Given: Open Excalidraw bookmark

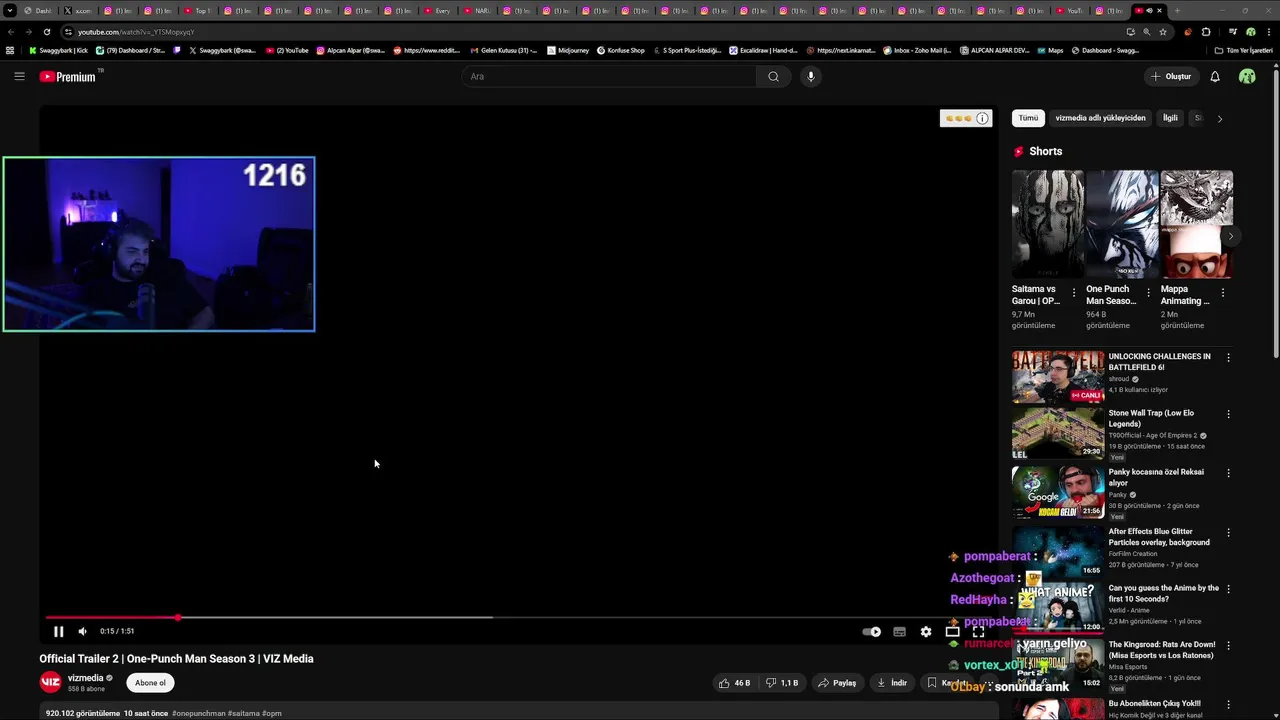Looking at the screenshot, I should point(763,50).
